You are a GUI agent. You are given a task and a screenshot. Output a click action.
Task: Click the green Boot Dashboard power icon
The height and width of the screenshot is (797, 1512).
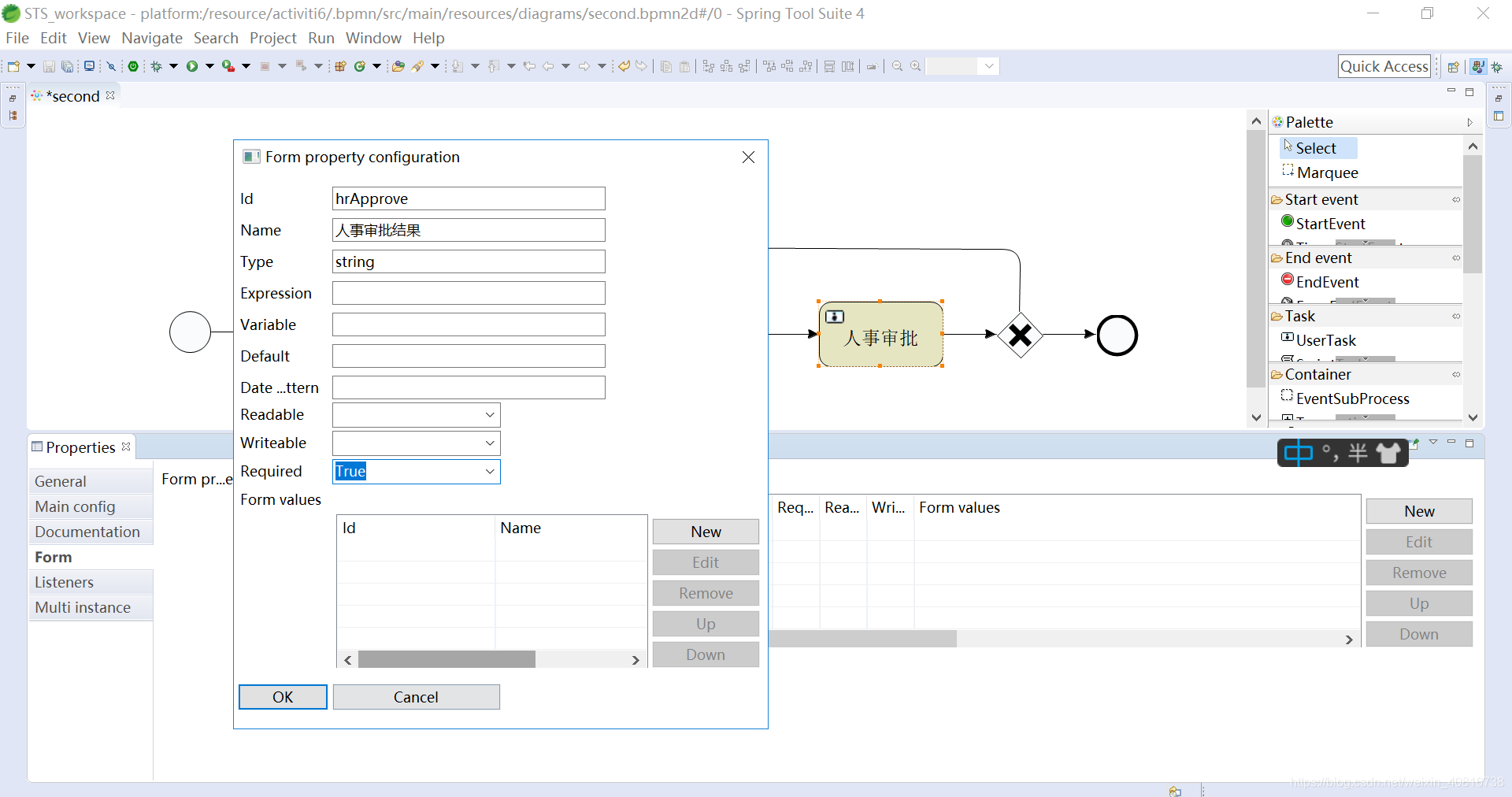click(133, 67)
